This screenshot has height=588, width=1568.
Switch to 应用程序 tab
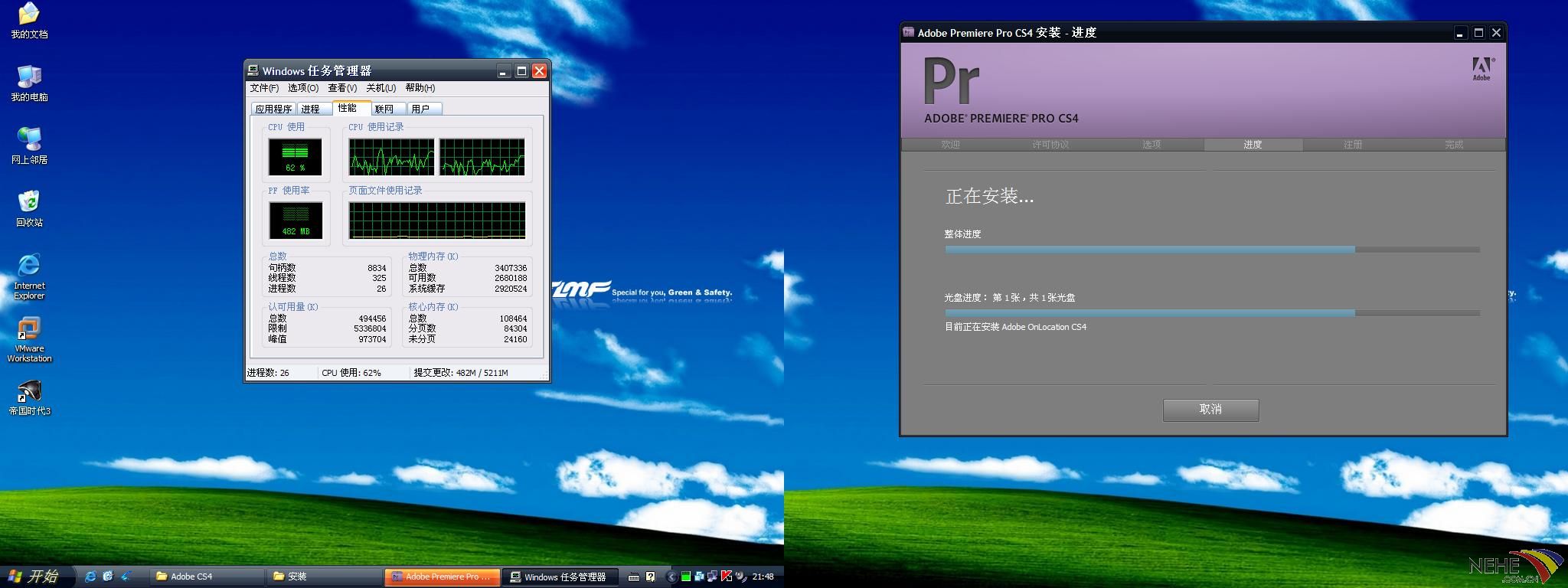click(x=273, y=109)
